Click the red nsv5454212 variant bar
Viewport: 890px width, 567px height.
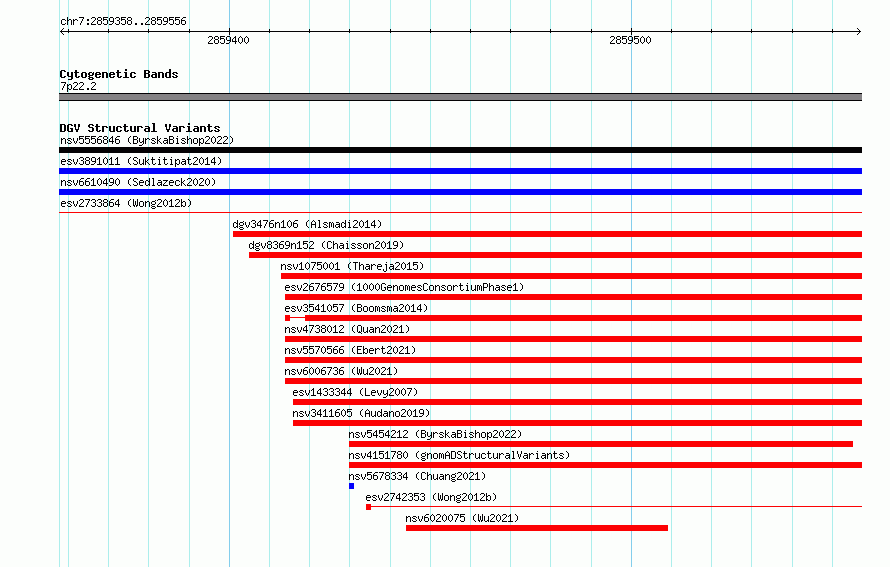tap(601, 444)
